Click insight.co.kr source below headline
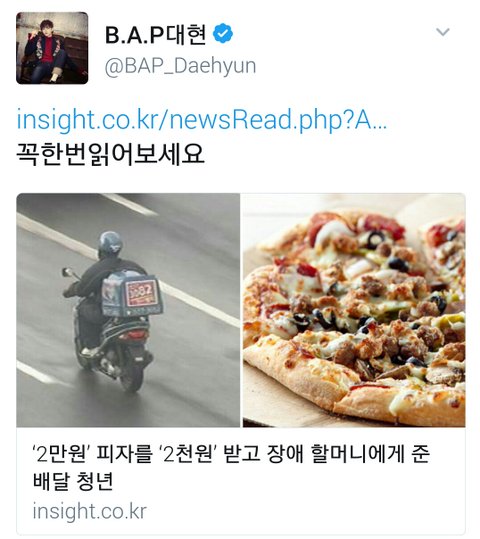 (x=90, y=511)
